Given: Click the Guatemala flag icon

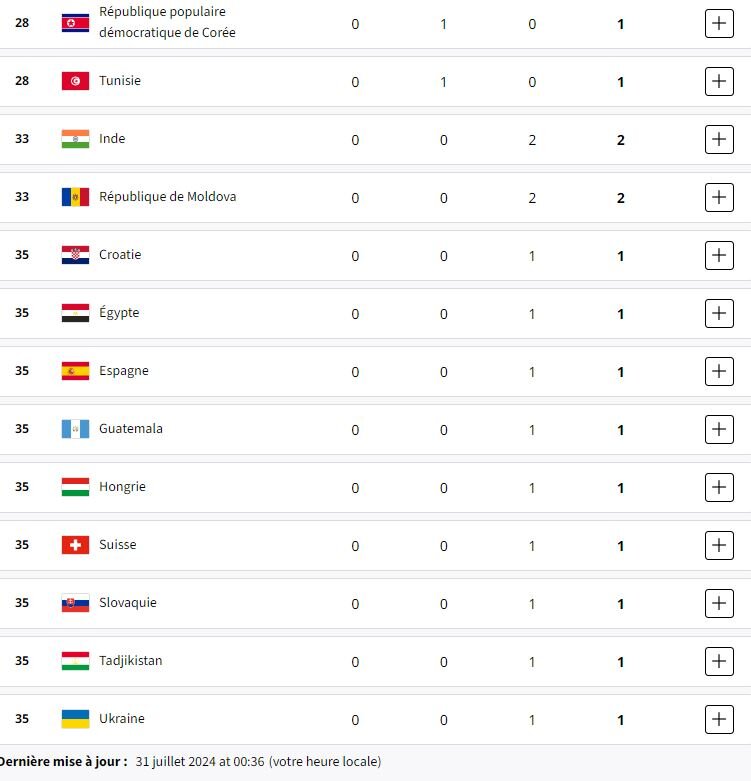Looking at the screenshot, I should click(75, 429).
